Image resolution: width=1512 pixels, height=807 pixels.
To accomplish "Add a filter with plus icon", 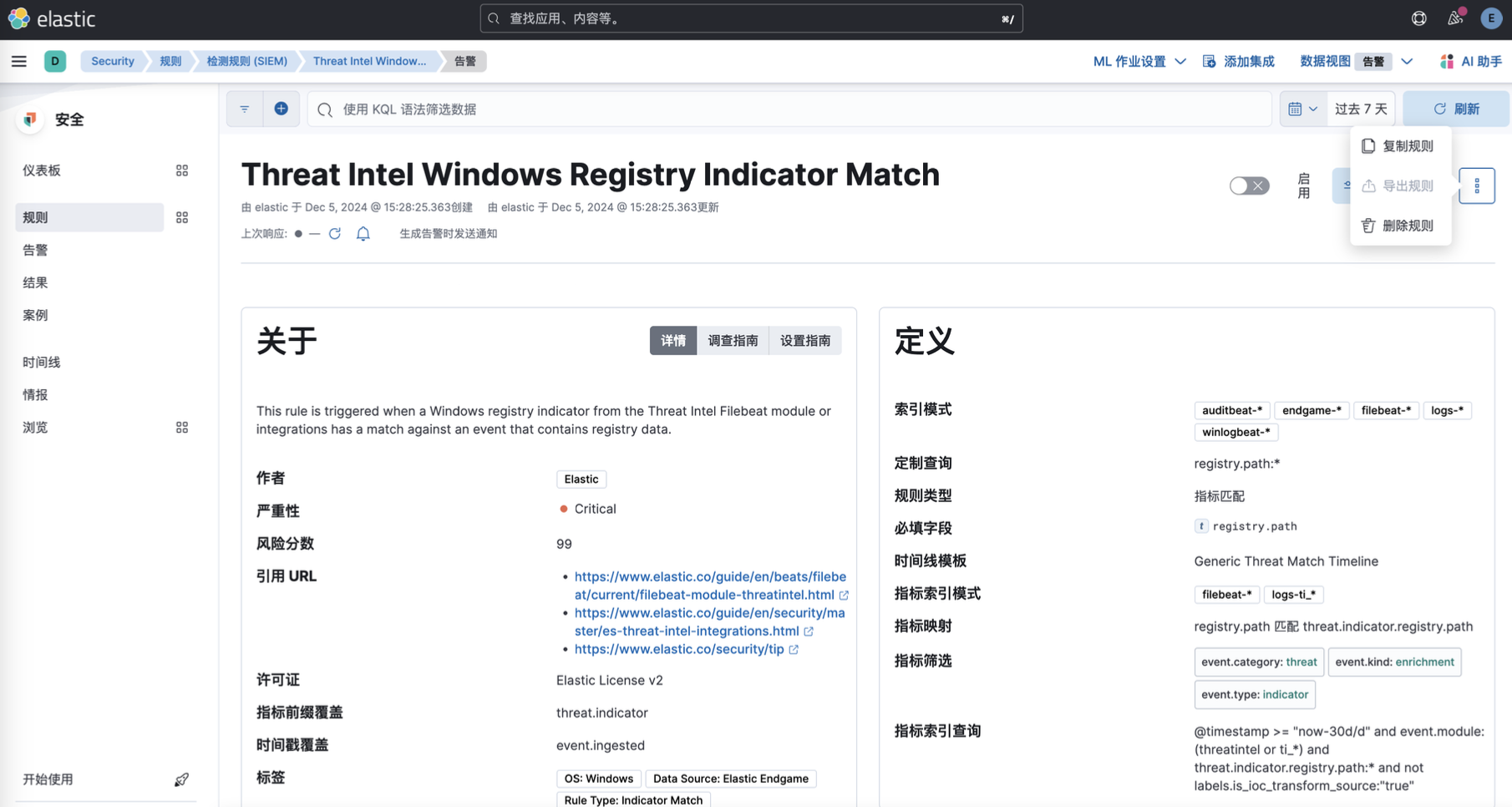I will [282, 109].
